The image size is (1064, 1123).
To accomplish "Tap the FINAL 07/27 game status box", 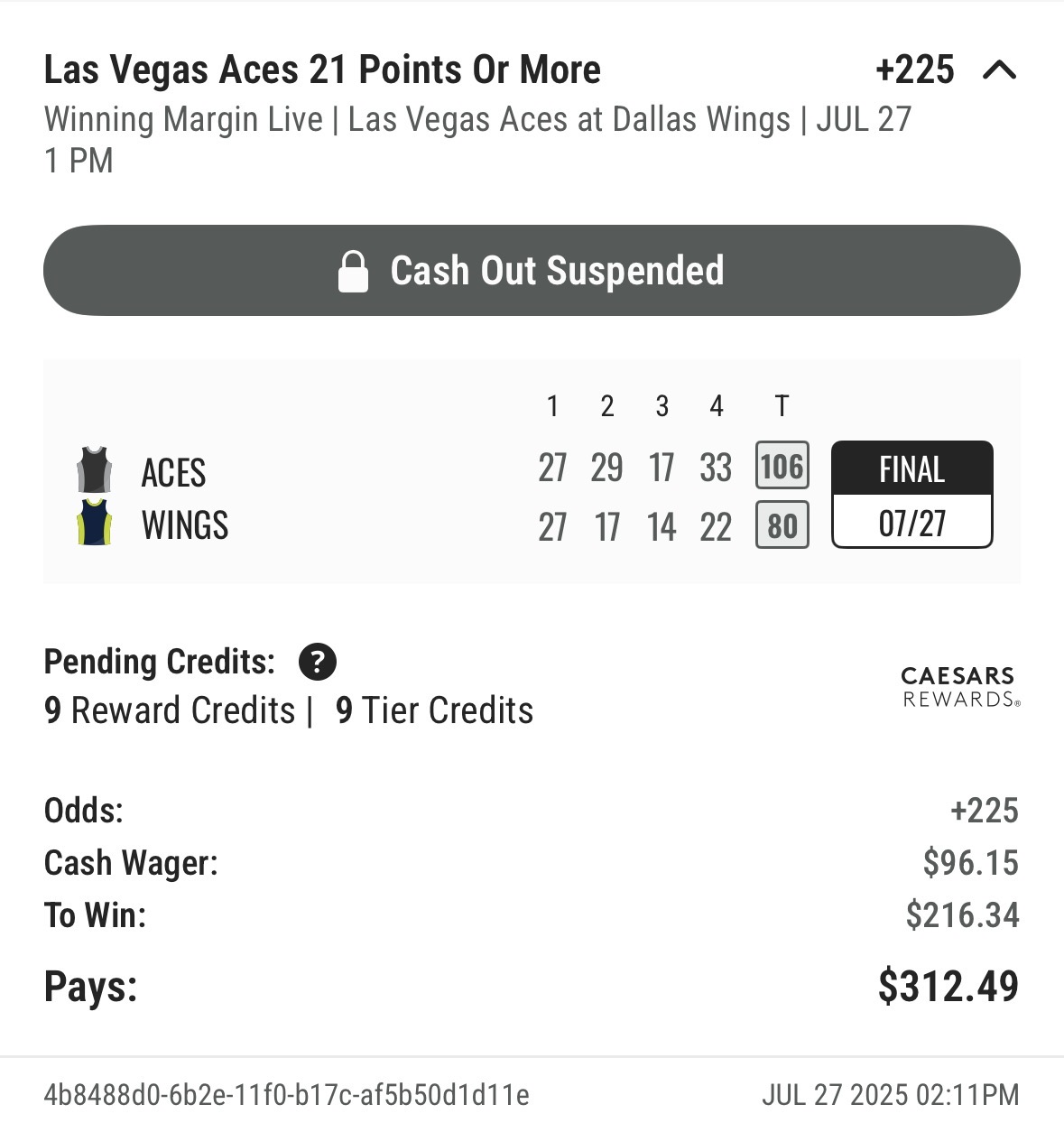I will [x=911, y=495].
